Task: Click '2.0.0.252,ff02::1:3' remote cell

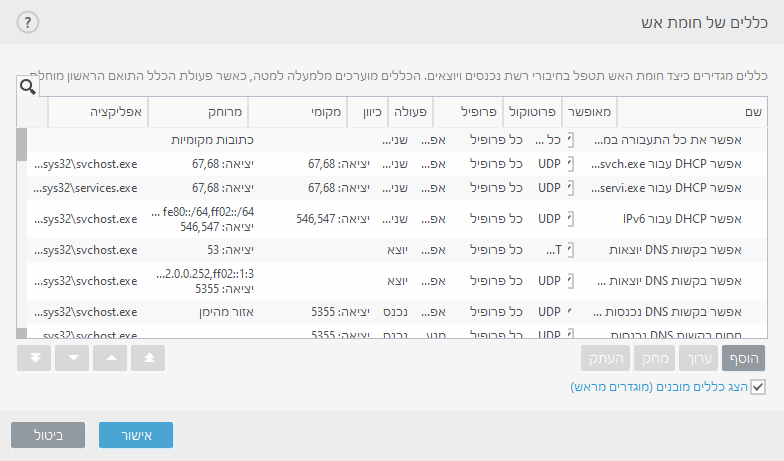Action: pos(205,274)
